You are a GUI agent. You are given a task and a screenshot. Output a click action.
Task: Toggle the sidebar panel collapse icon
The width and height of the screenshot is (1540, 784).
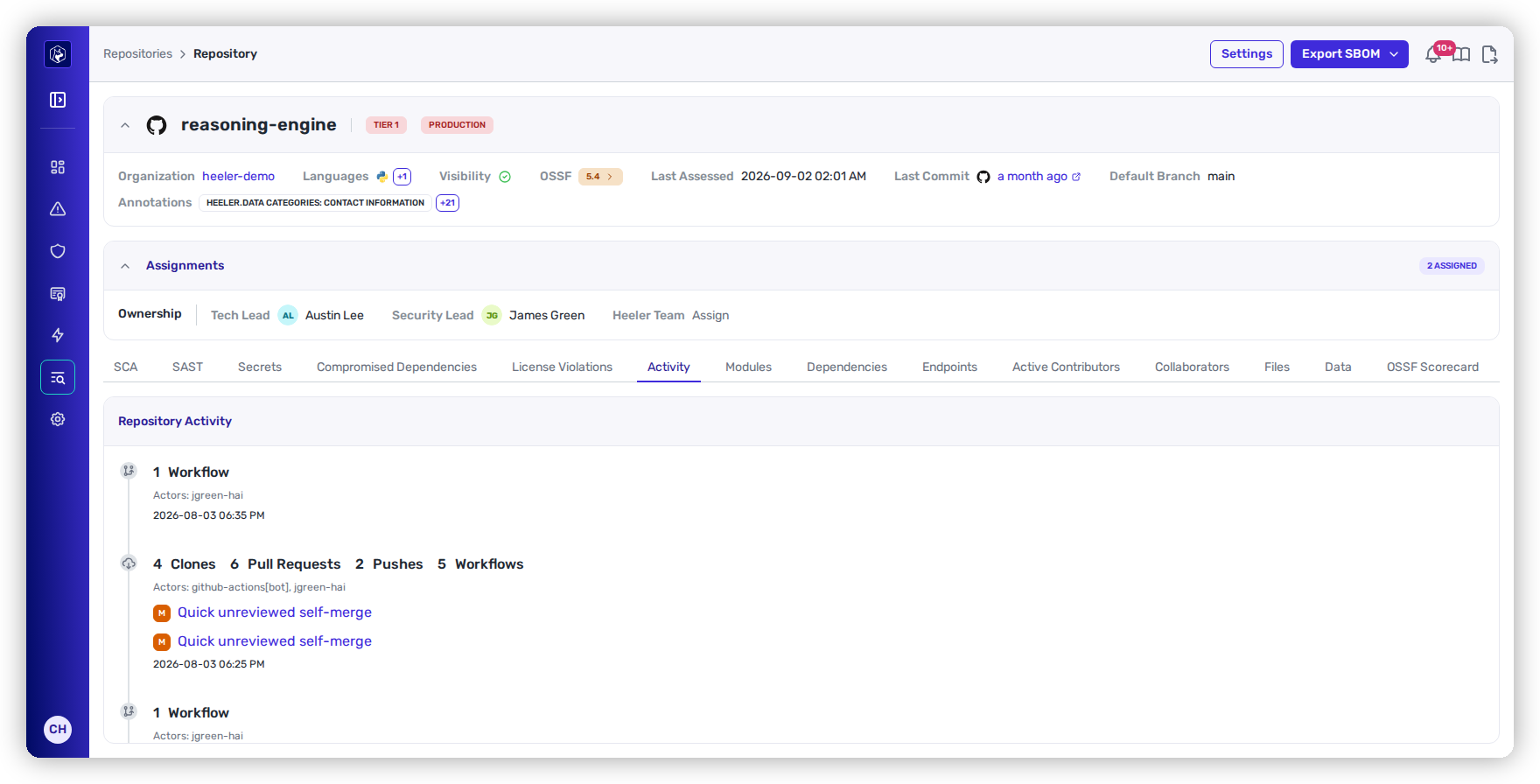point(58,100)
